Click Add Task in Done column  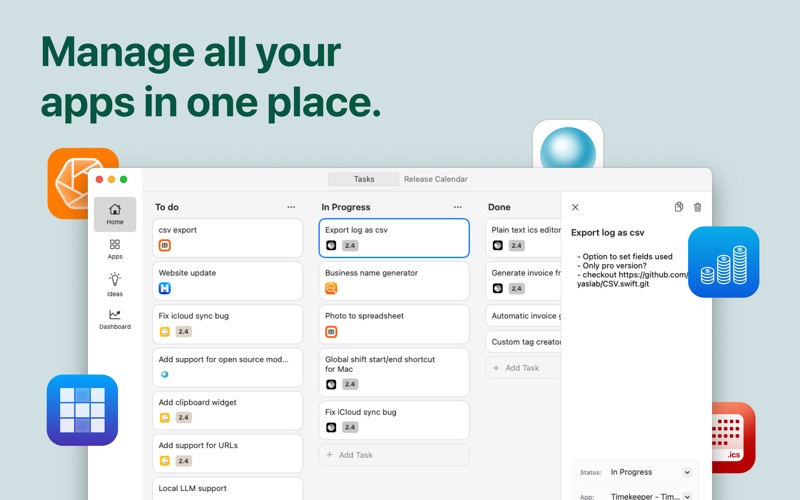tap(523, 368)
